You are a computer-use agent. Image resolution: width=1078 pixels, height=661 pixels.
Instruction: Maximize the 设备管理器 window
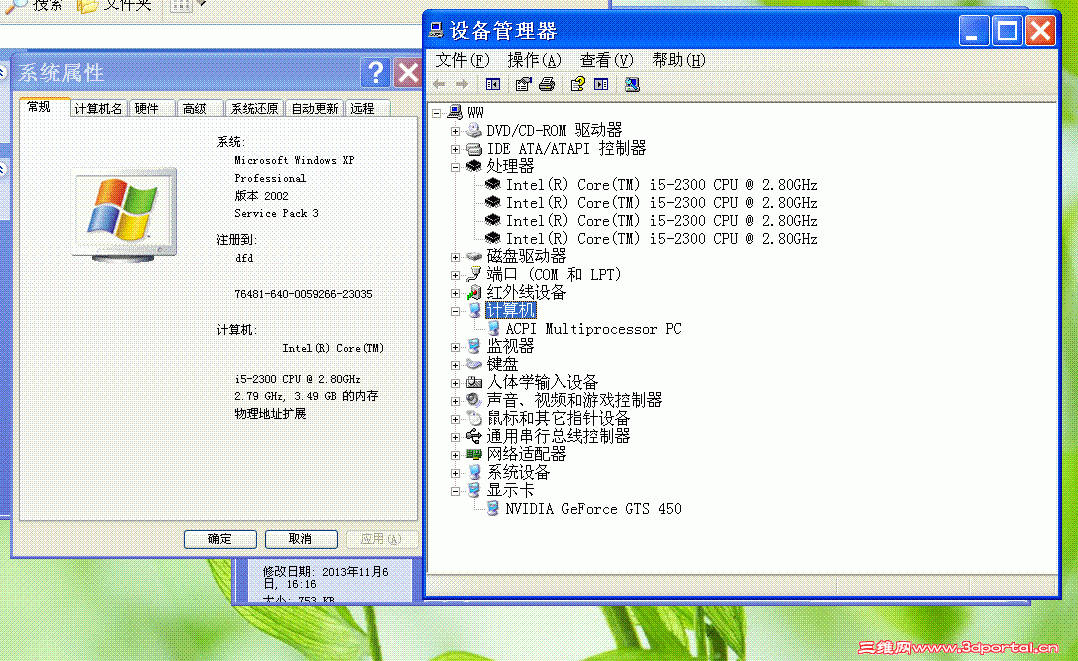tap(1007, 31)
